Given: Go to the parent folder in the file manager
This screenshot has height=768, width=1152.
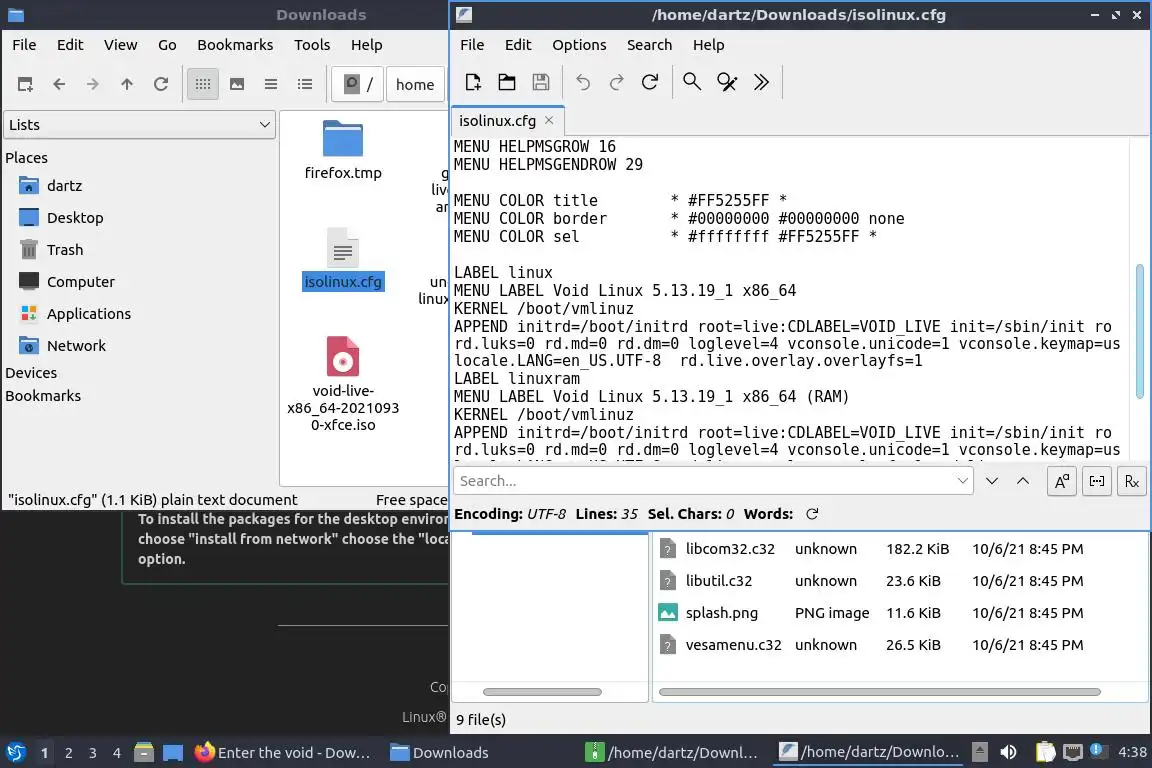Looking at the screenshot, I should (x=127, y=84).
